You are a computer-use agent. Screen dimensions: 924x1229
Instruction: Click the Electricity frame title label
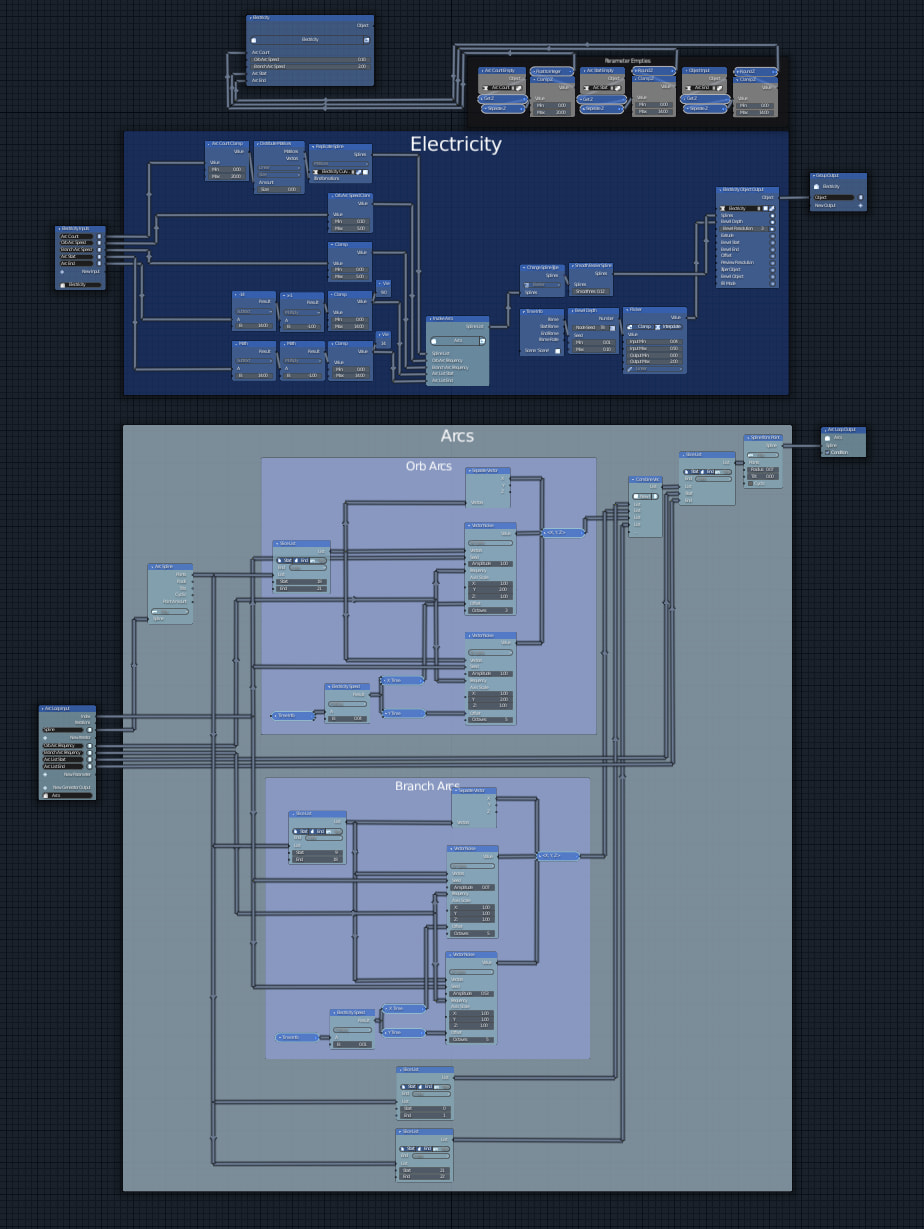tap(455, 144)
